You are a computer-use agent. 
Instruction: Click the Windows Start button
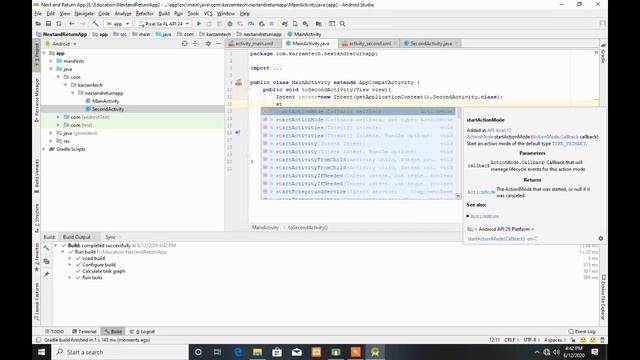pyautogui.click(x=42, y=352)
